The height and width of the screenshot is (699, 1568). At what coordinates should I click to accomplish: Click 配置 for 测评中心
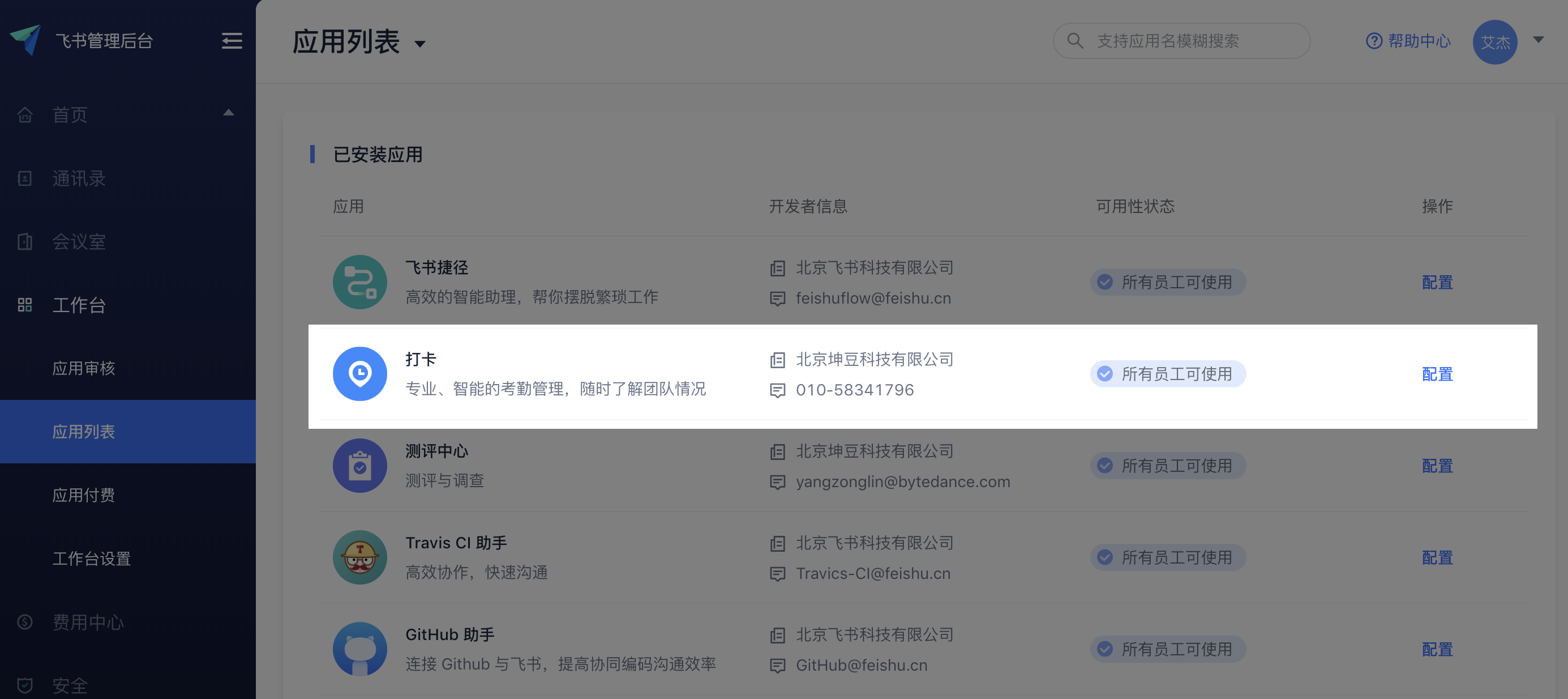pyautogui.click(x=1437, y=466)
